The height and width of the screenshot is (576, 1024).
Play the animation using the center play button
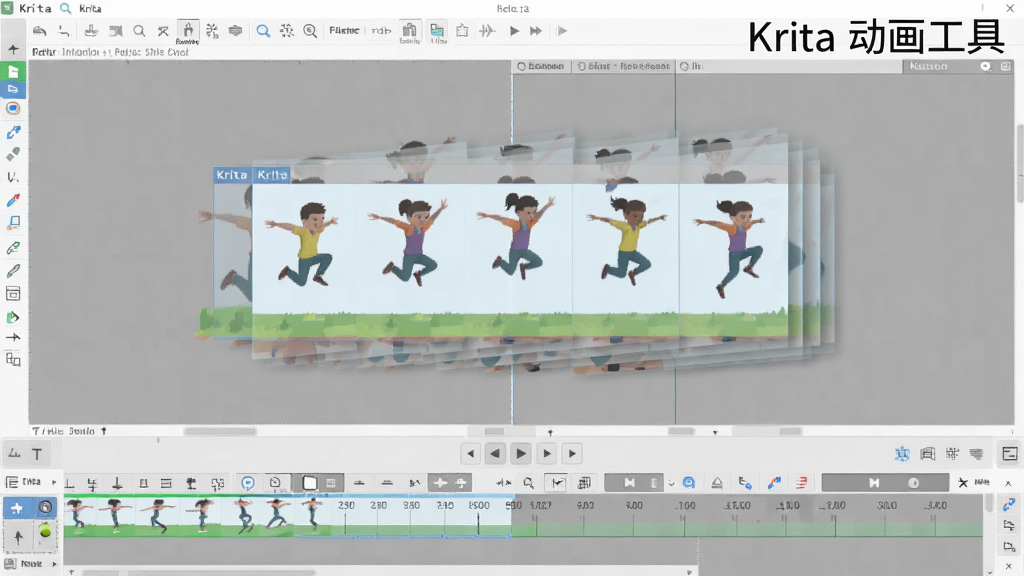pyautogui.click(x=520, y=453)
